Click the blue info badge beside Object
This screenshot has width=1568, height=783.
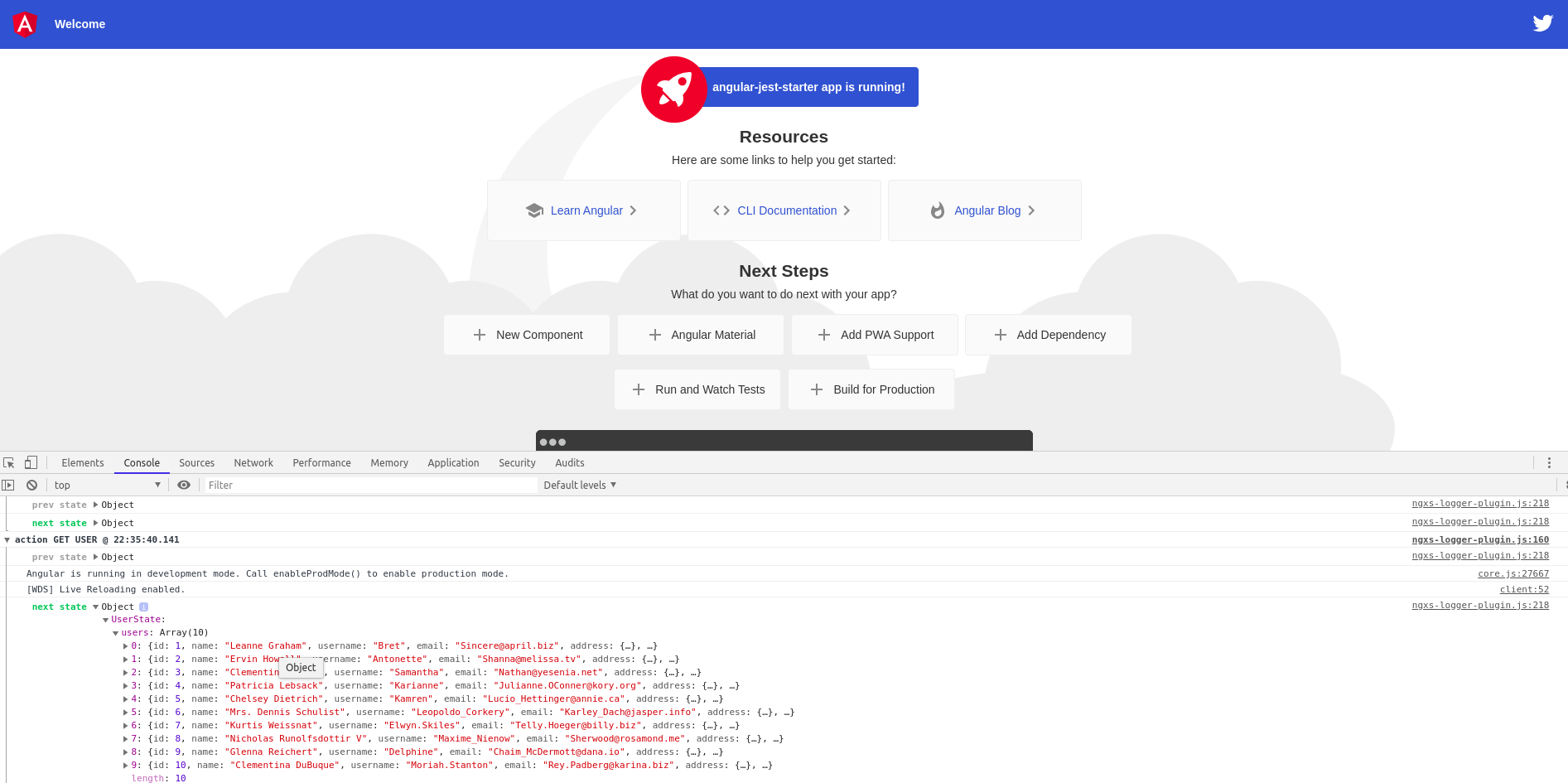coord(143,607)
